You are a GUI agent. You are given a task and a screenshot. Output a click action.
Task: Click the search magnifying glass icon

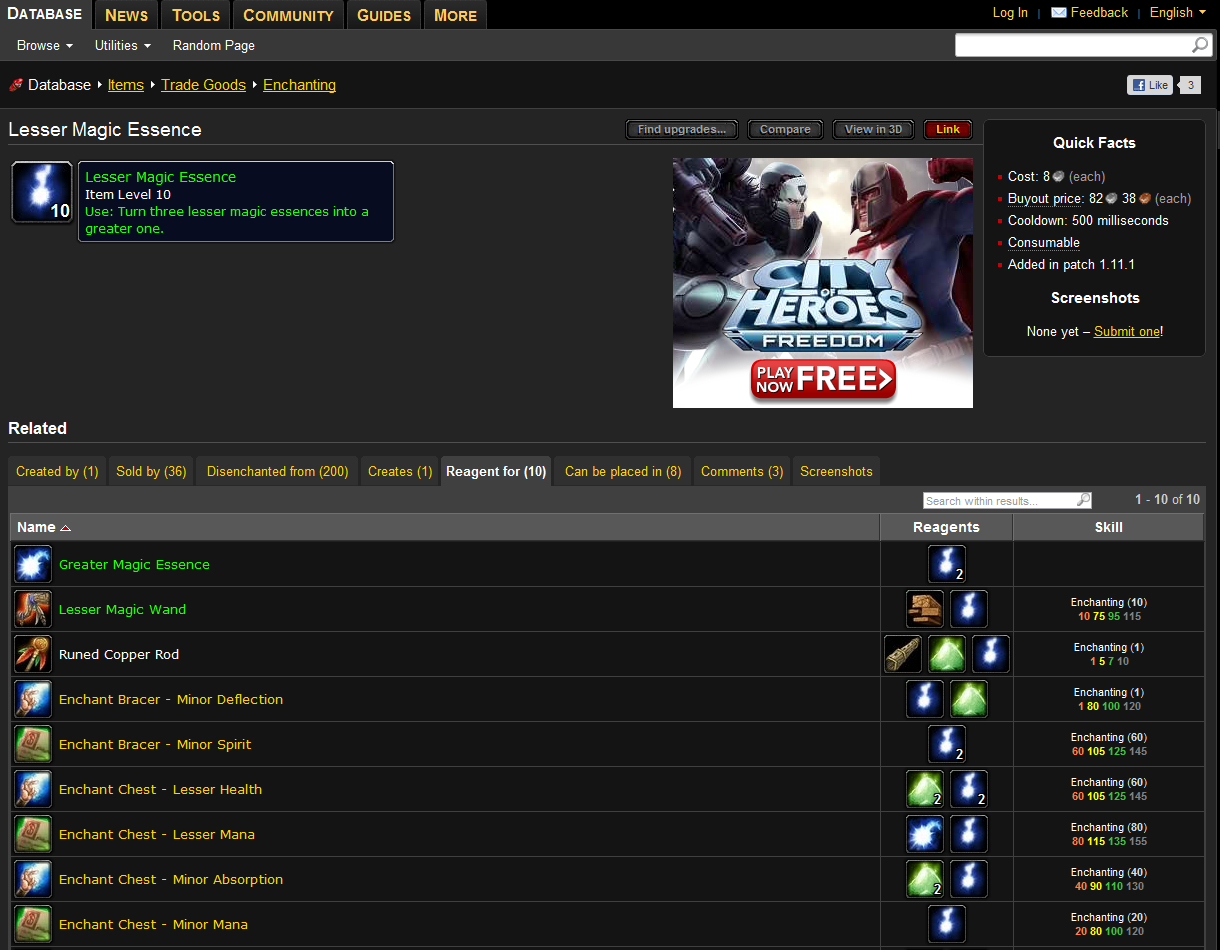[x=1199, y=45]
